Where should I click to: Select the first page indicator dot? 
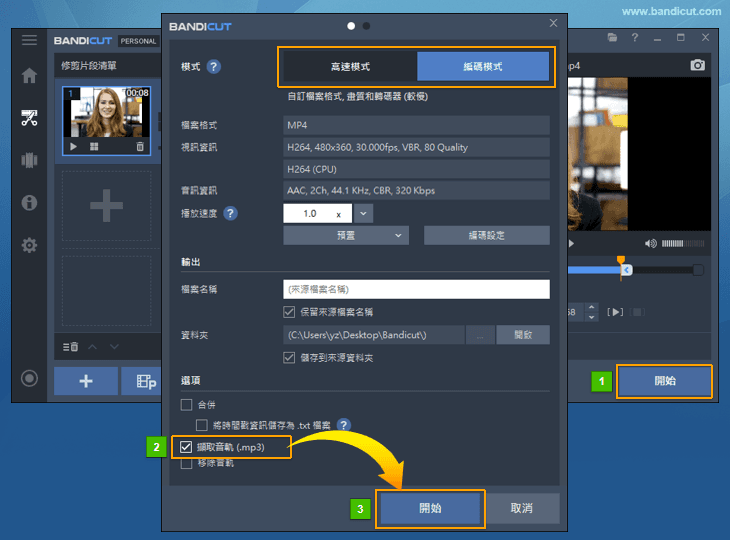coord(351,26)
